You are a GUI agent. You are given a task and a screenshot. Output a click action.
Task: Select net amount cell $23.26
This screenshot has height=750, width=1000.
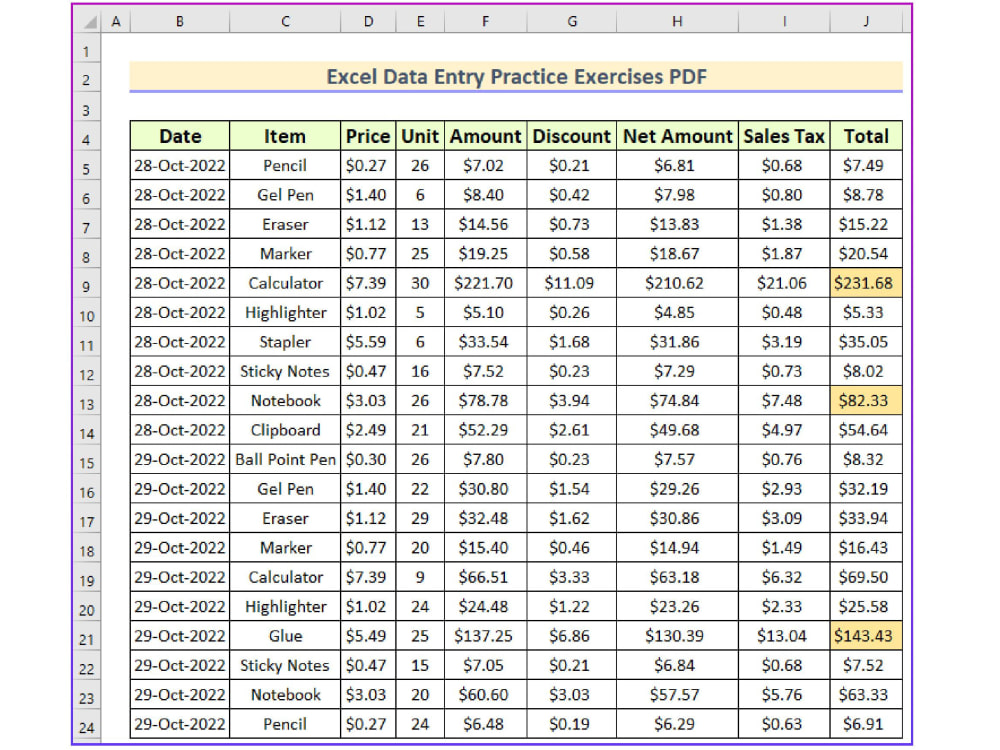pos(677,607)
